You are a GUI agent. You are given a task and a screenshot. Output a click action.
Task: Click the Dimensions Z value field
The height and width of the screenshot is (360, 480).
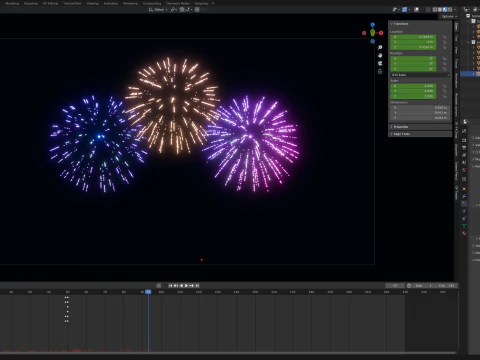point(419,118)
